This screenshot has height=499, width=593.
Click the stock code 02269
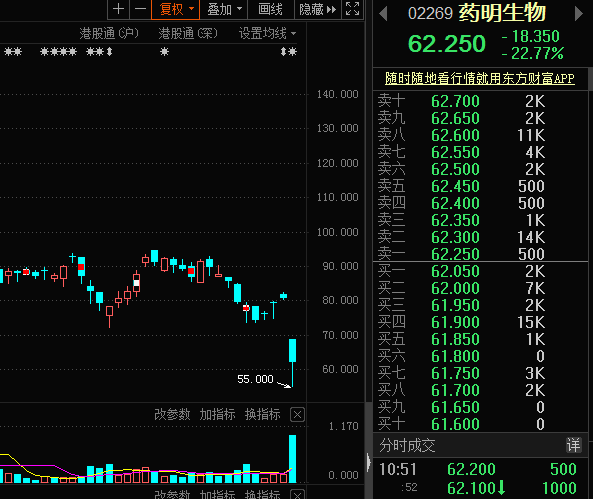point(430,14)
